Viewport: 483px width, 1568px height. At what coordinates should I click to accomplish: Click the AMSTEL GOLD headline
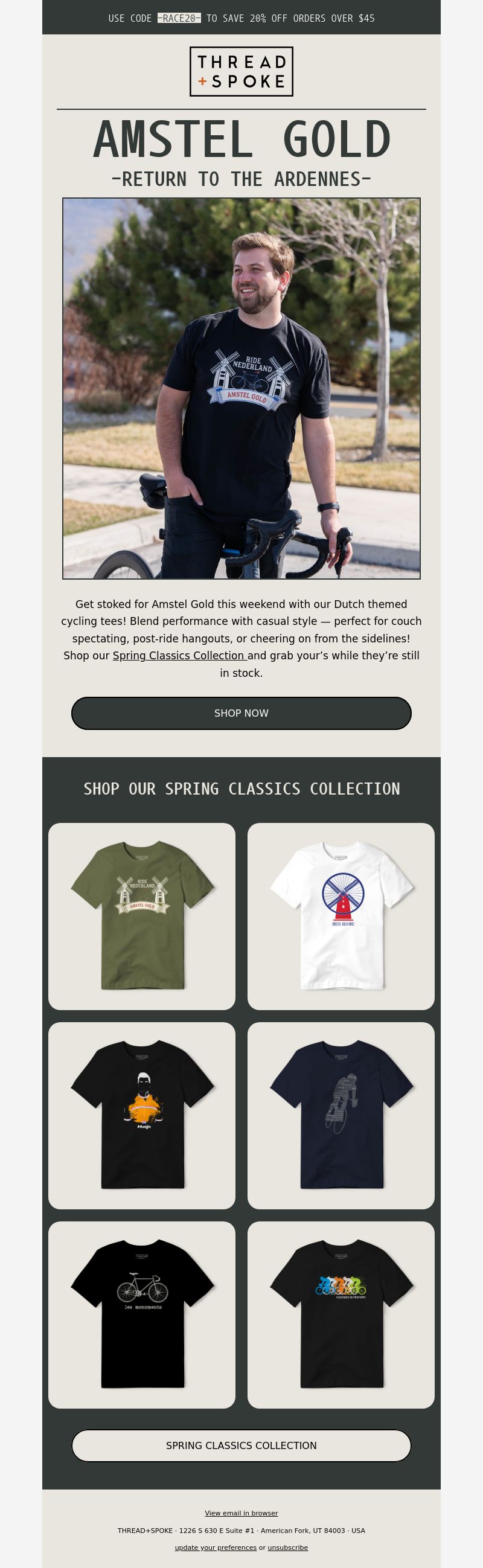tap(241, 139)
